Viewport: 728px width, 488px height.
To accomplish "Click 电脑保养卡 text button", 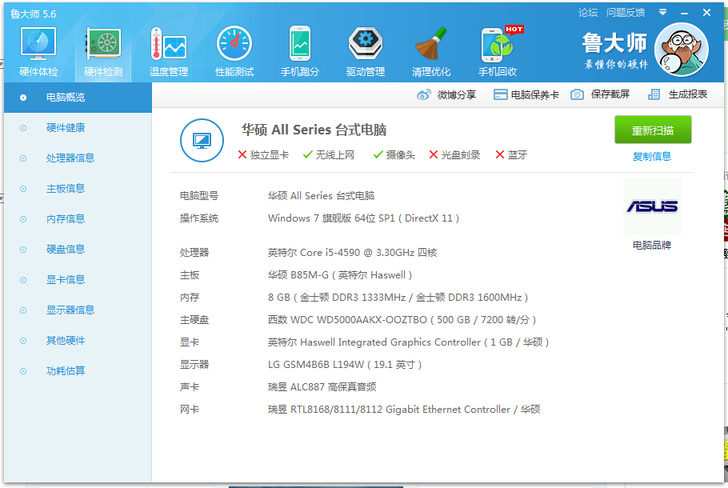I will [534, 95].
